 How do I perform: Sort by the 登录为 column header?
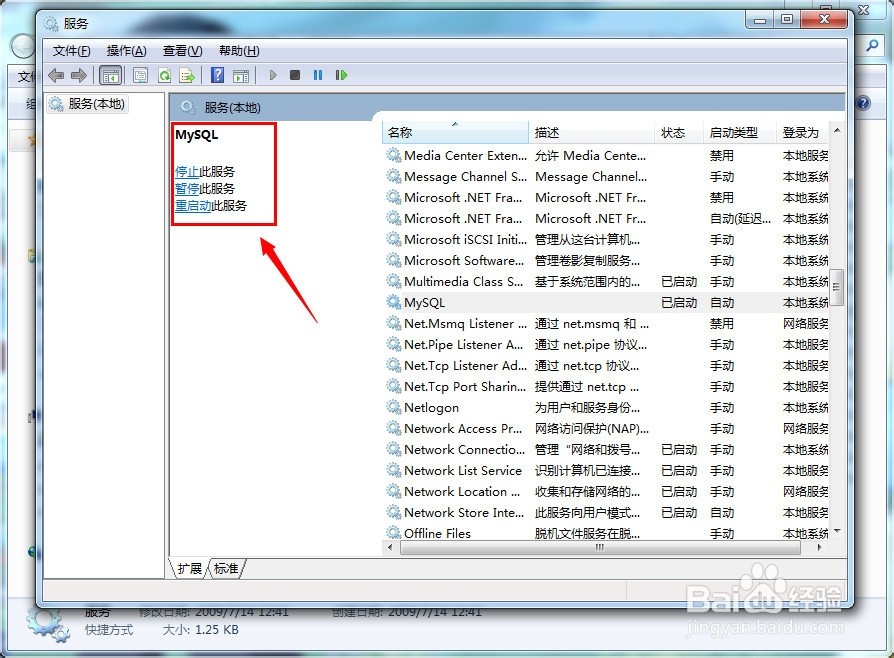(803, 133)
